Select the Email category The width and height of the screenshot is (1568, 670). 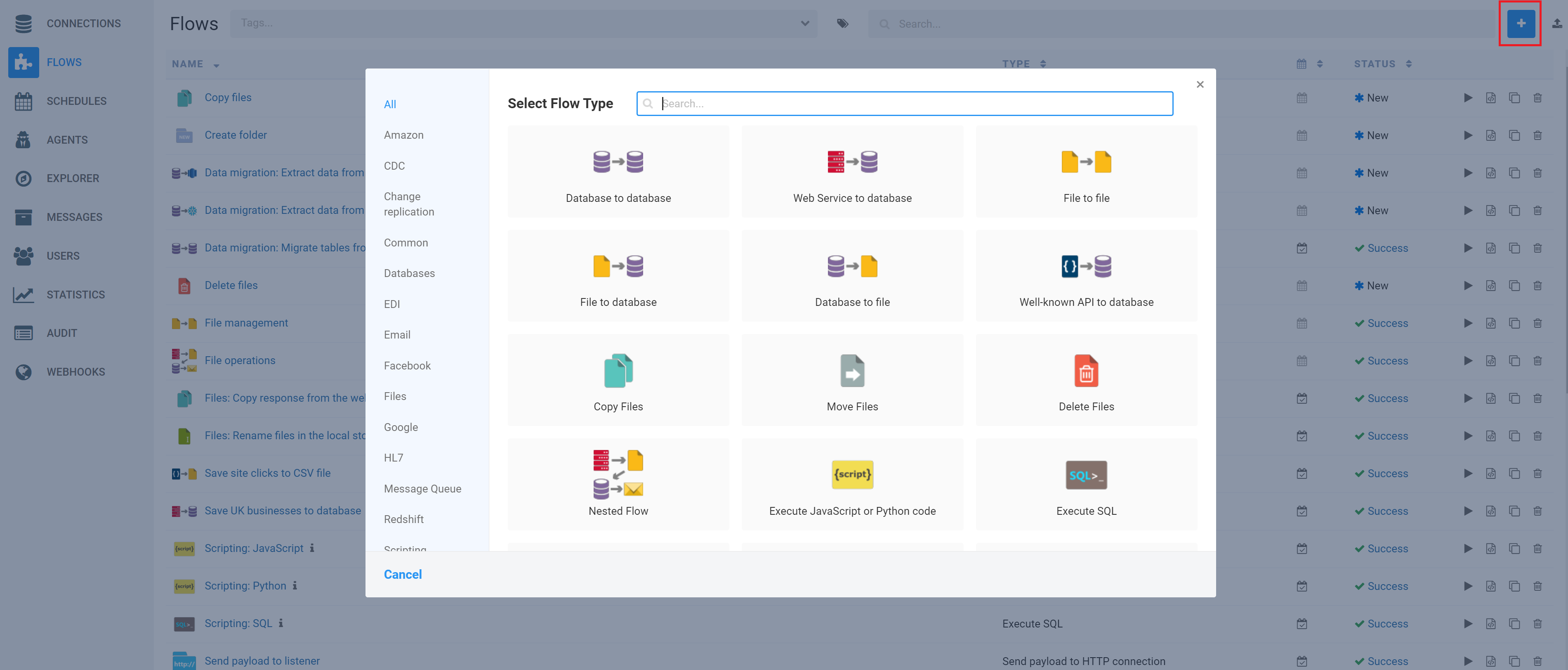coord(397,335)
